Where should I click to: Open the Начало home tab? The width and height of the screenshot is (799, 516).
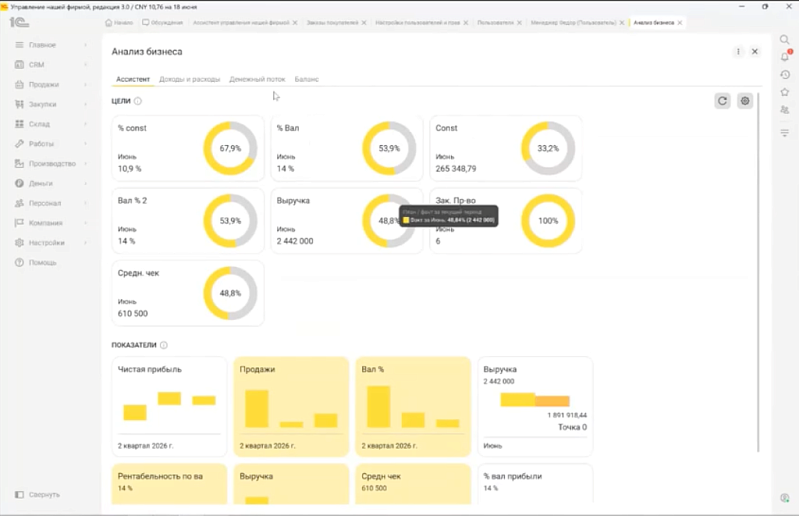tap(119, 23)
